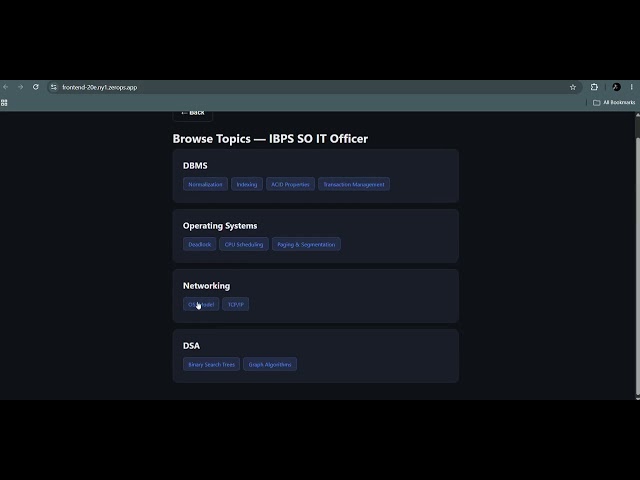This screenshot has height=480, width=640.
Task: Open the CPU Scheduling topic
Action: [x=244, y=244]
